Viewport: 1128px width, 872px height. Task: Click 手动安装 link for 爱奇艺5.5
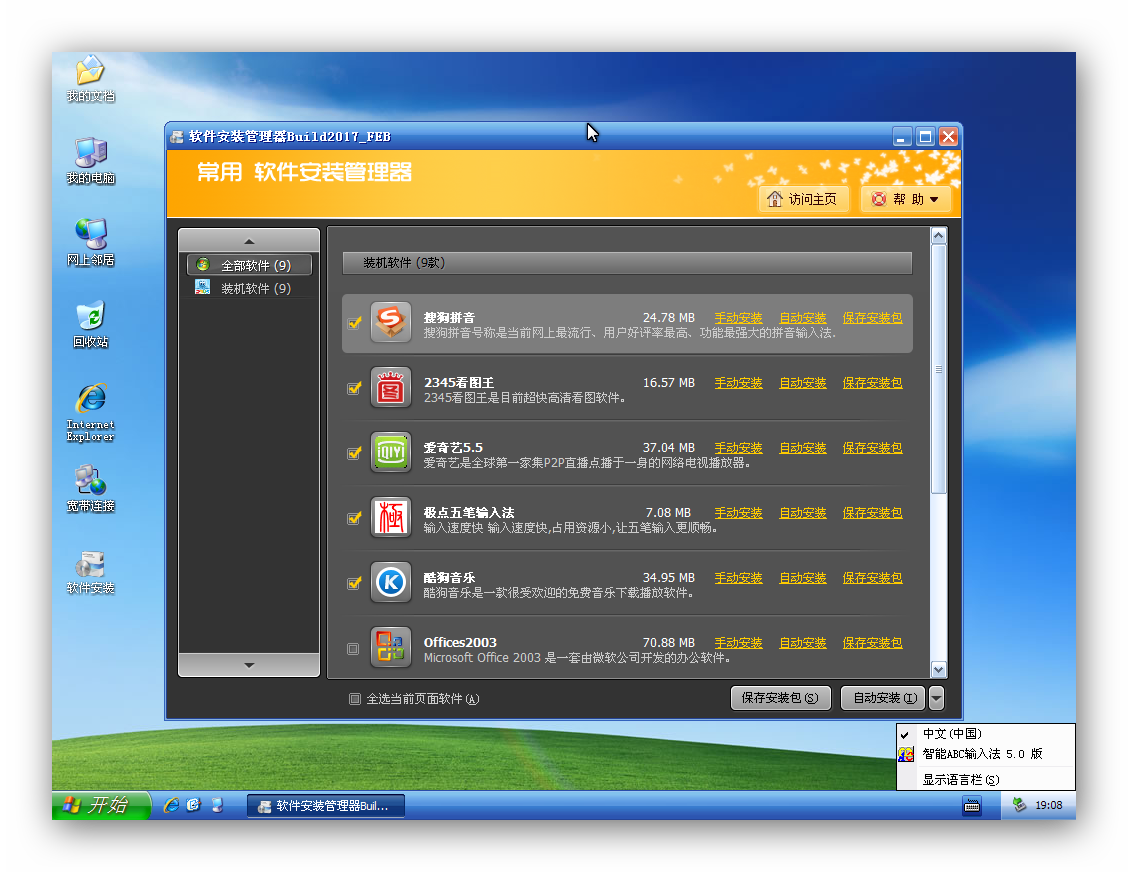coord(738,448)
